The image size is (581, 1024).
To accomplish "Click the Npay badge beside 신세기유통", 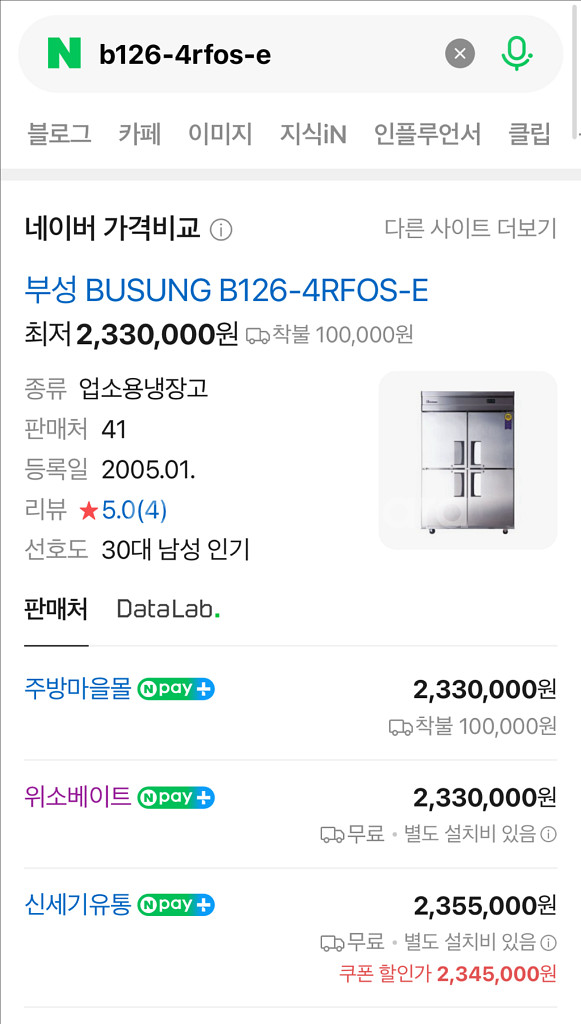I will click(x=178, y=906).
